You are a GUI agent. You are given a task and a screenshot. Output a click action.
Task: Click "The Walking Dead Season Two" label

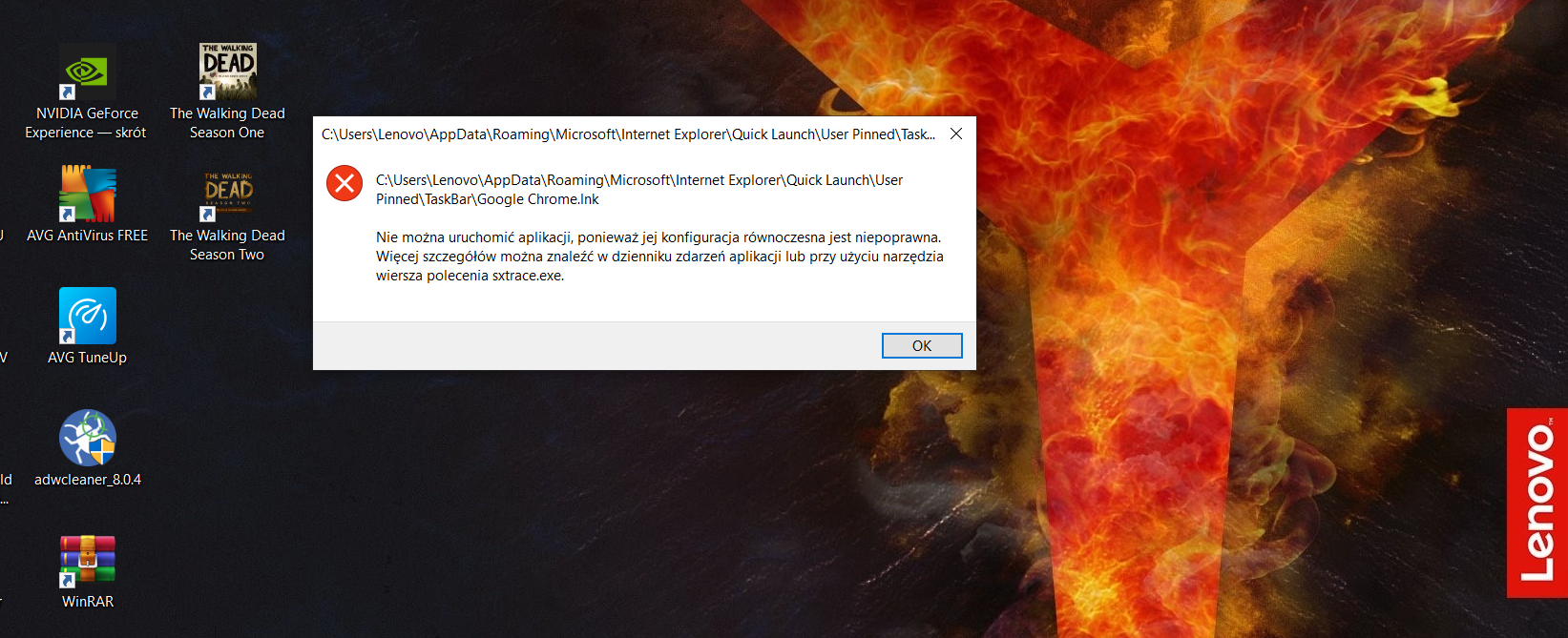tap(227, 245)
